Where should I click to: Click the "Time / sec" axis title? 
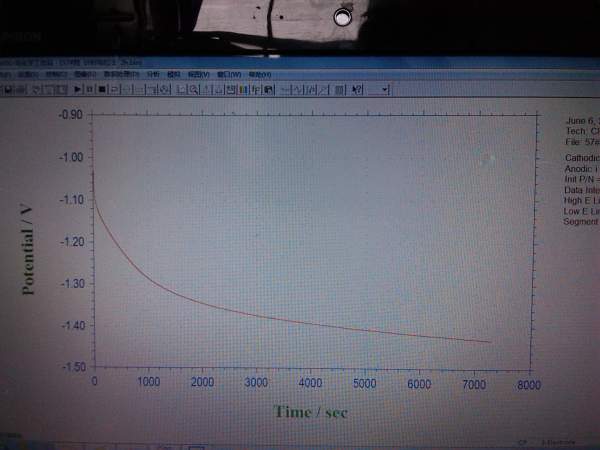(x=310, y=412)
